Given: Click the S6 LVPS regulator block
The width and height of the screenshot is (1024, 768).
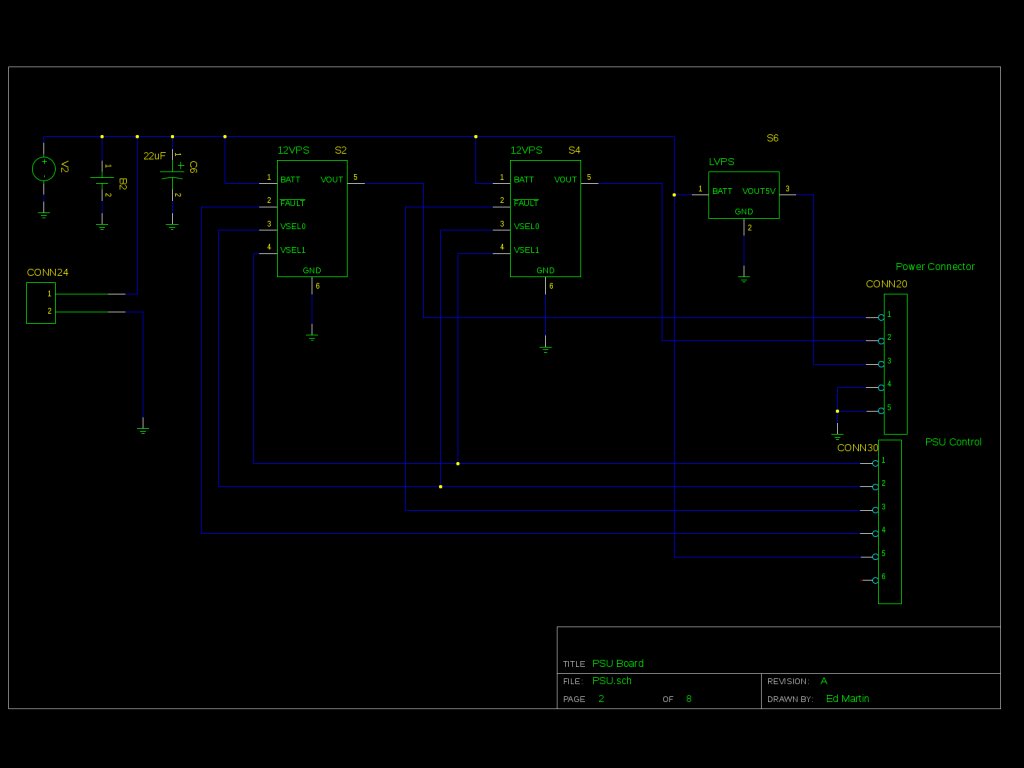Looking at the screenshot, I should coord(743,195).
